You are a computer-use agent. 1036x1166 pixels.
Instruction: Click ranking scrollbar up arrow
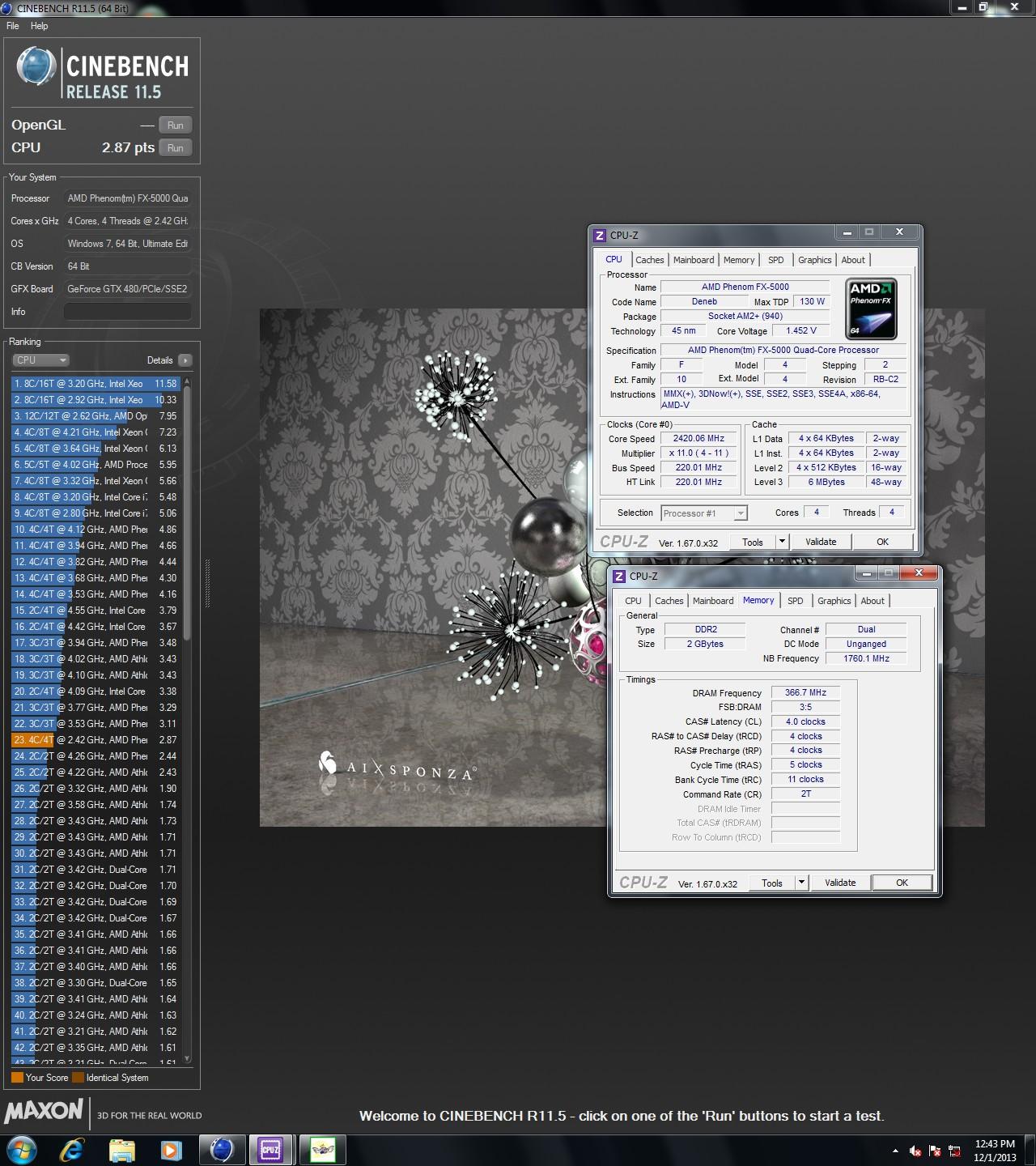coord(188,381)
